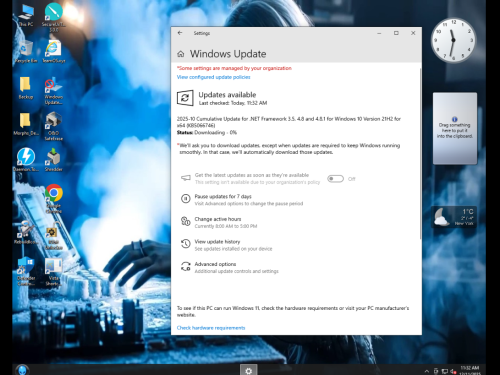This screenshot has width=500, height=375.
Task: Open Vista Shortcut desktop icon
Action: point(54,271)
